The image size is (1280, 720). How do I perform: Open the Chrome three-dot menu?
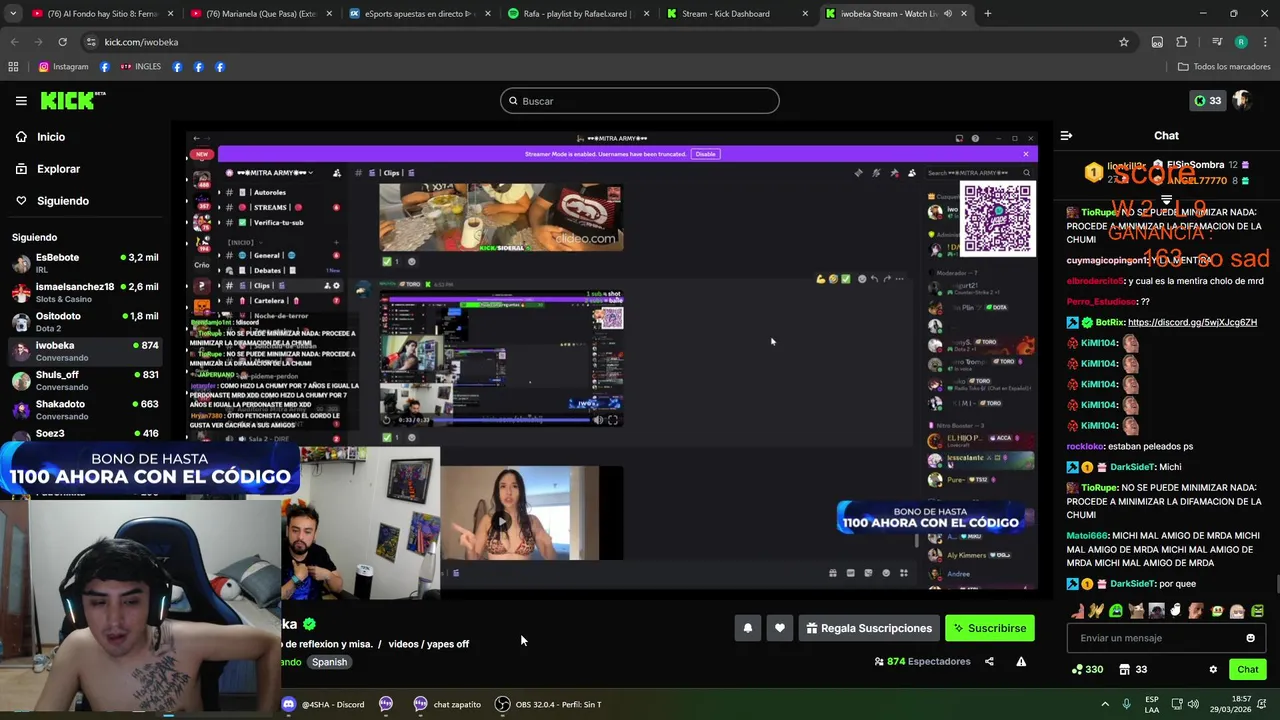[x=1265, y=42]
